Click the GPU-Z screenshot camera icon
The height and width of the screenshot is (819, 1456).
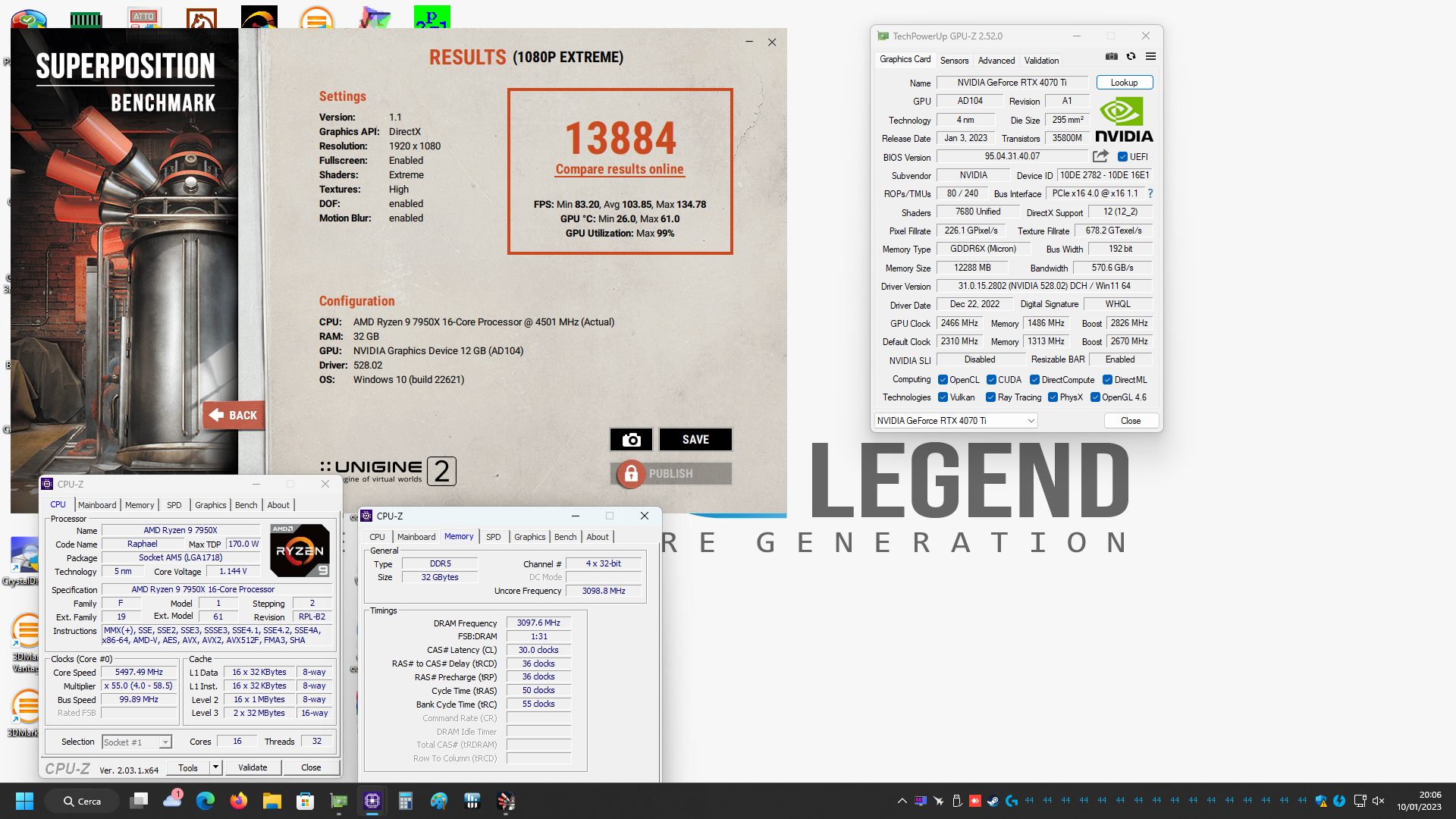click(1112, 56)
